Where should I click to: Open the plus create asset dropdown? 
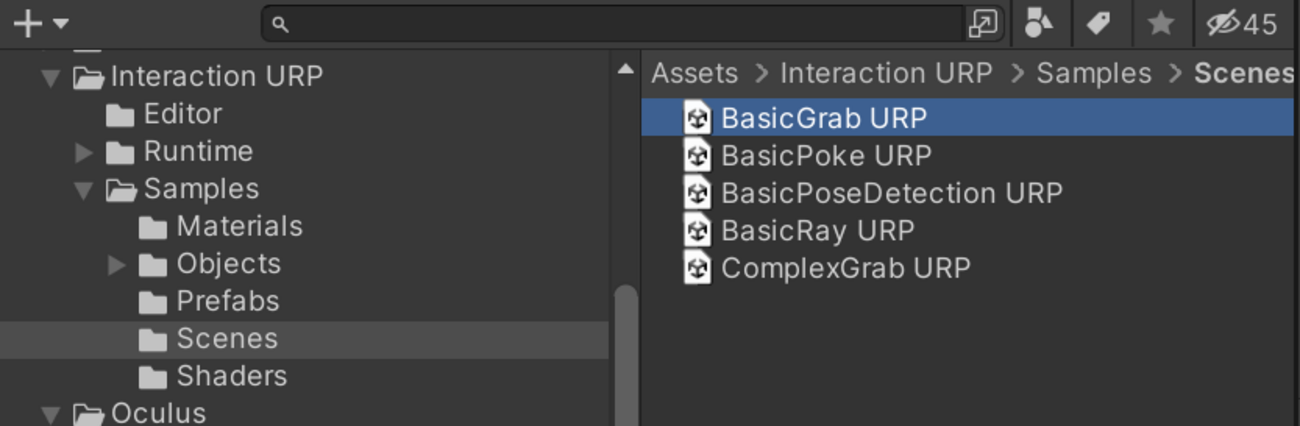pos(40,23)
